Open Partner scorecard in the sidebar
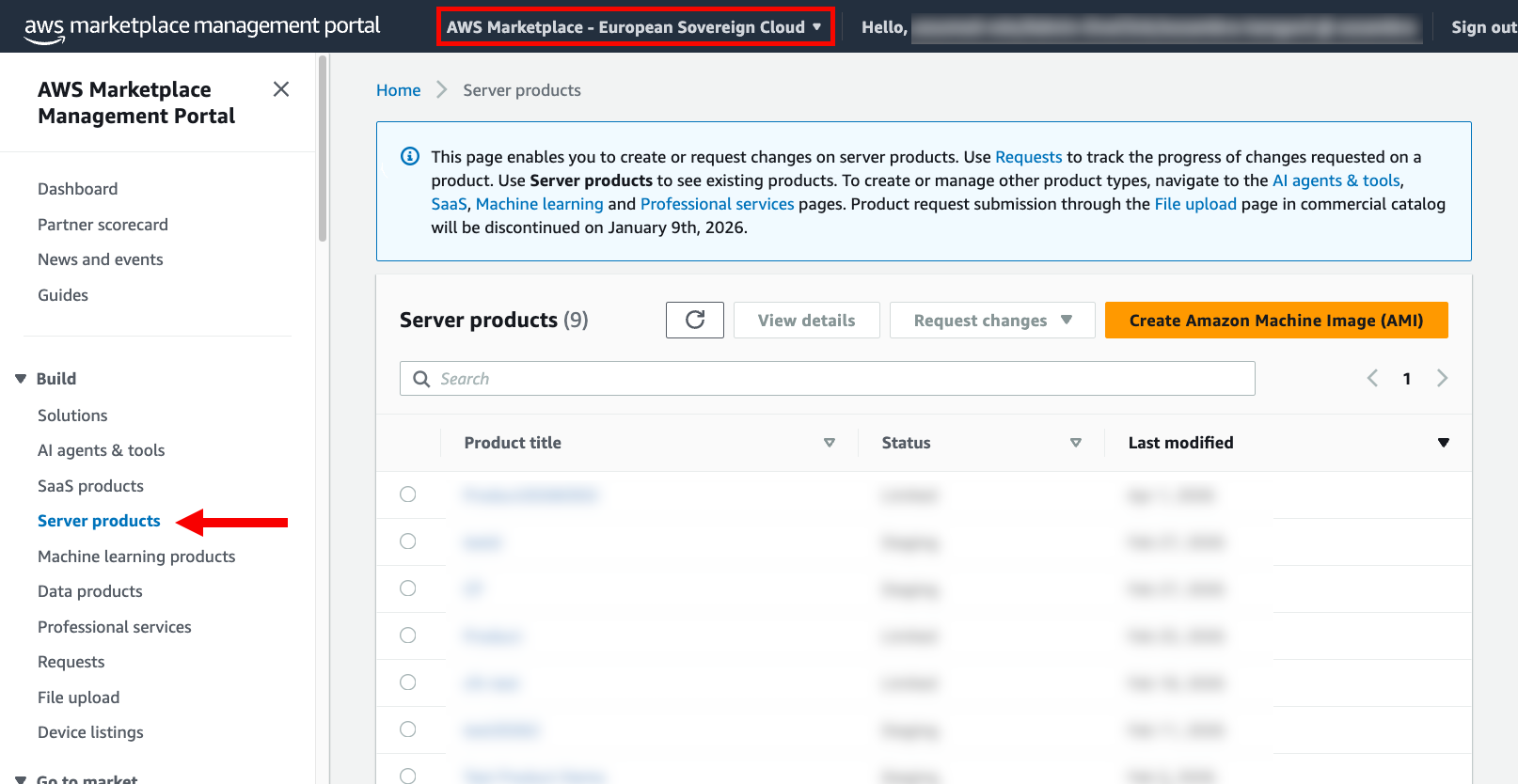Viewport: 1518px width, 784px height. pyautogui.click(x=103, y=225)
